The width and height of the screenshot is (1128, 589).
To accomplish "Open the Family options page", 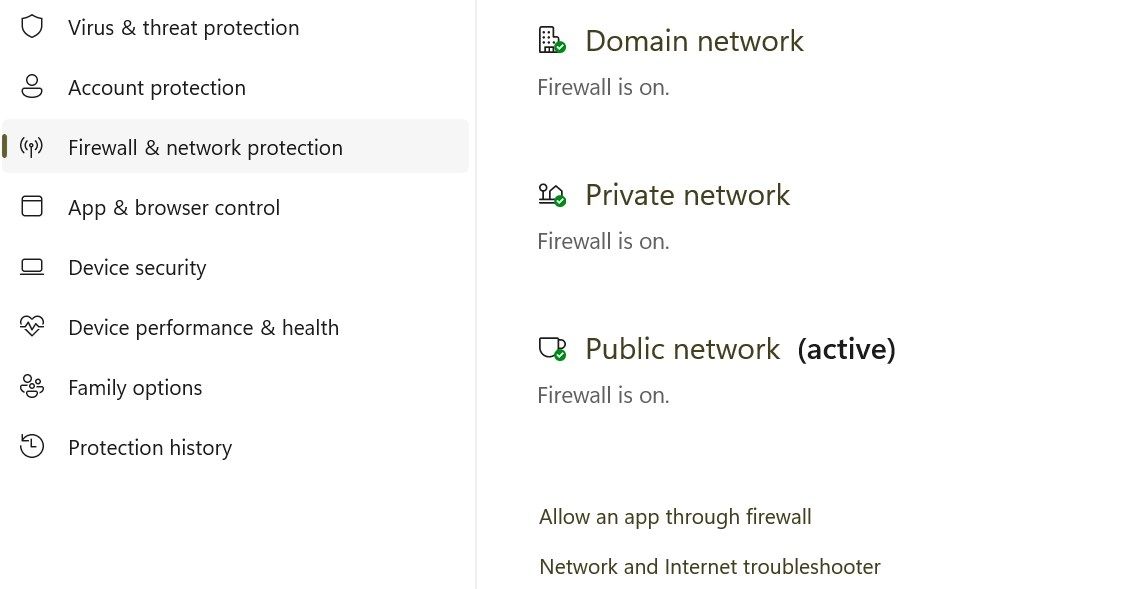I will tap(135, 387).
